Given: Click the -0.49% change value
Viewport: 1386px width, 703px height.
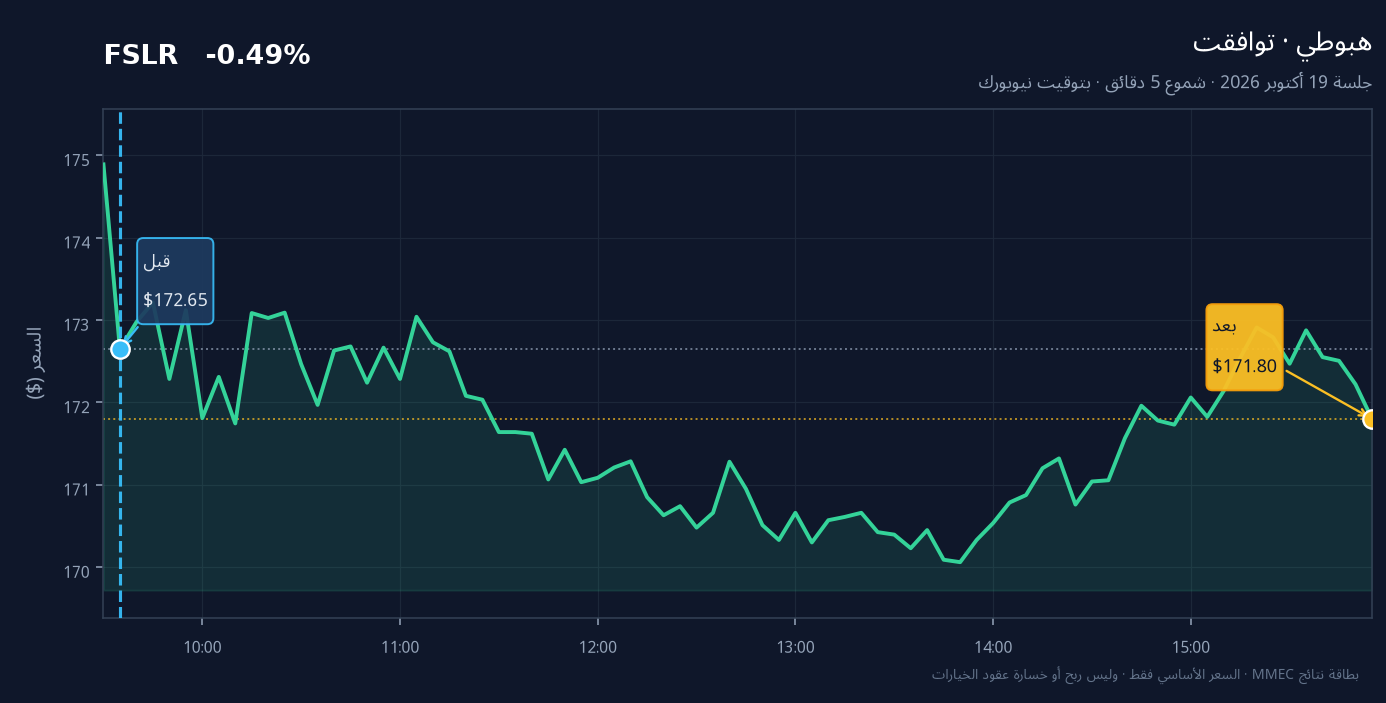Looking at the screenshot, I should click(258, 56).
